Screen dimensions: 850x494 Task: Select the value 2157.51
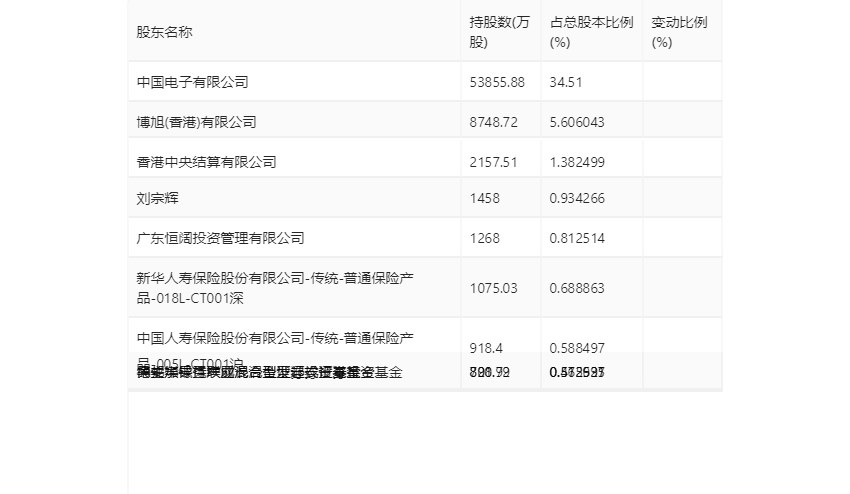493,162
